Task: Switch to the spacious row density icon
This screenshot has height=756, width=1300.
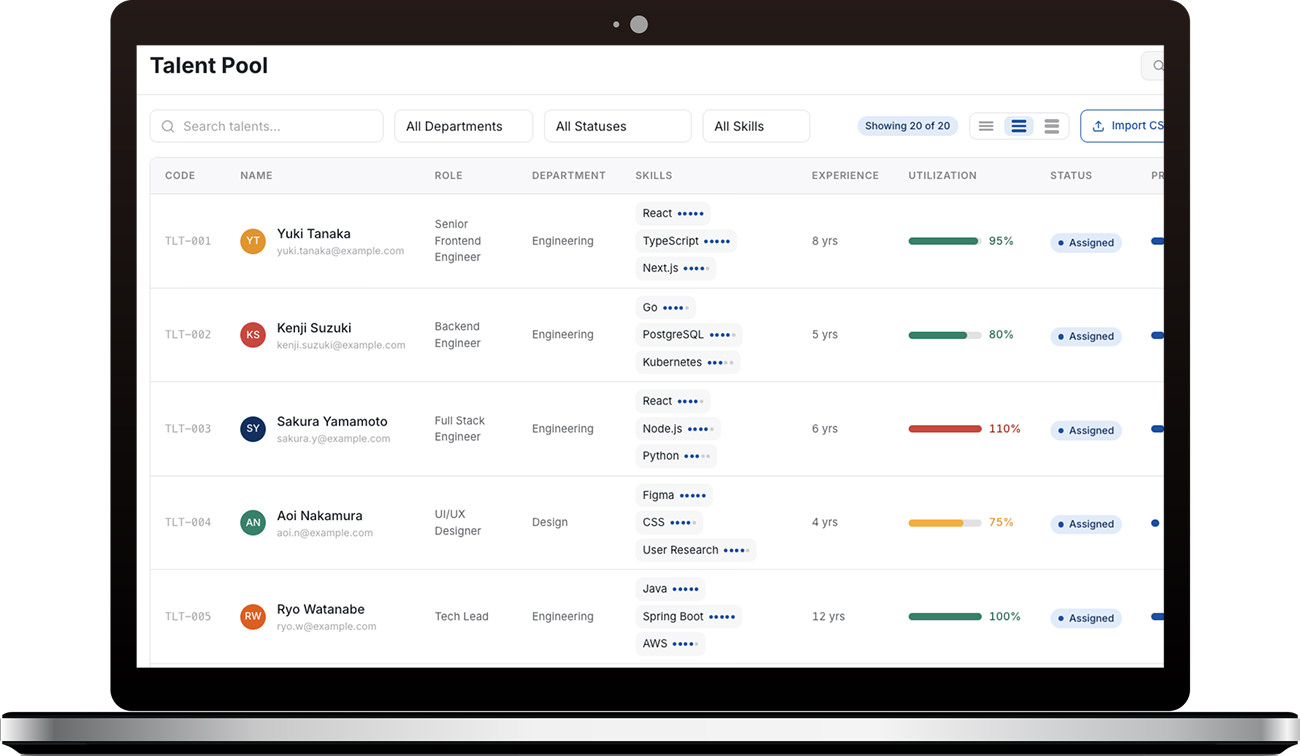Action: tap(1052, 126)
